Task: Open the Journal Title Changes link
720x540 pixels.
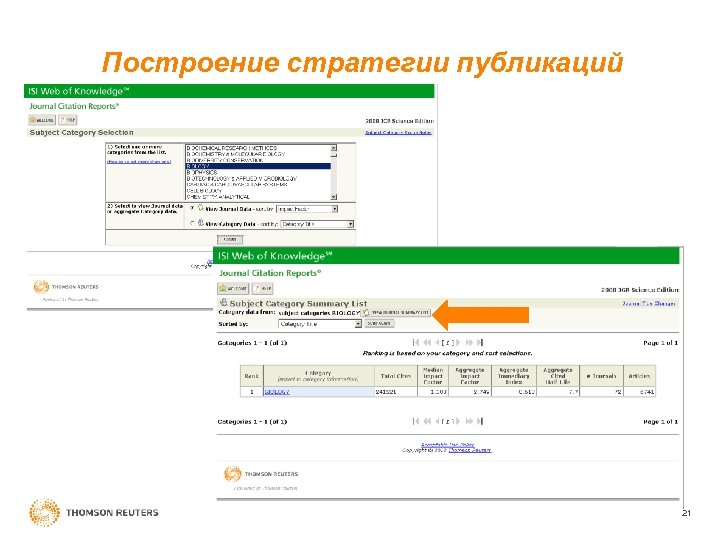Action: pyautogui.click(x=649, y=304)
